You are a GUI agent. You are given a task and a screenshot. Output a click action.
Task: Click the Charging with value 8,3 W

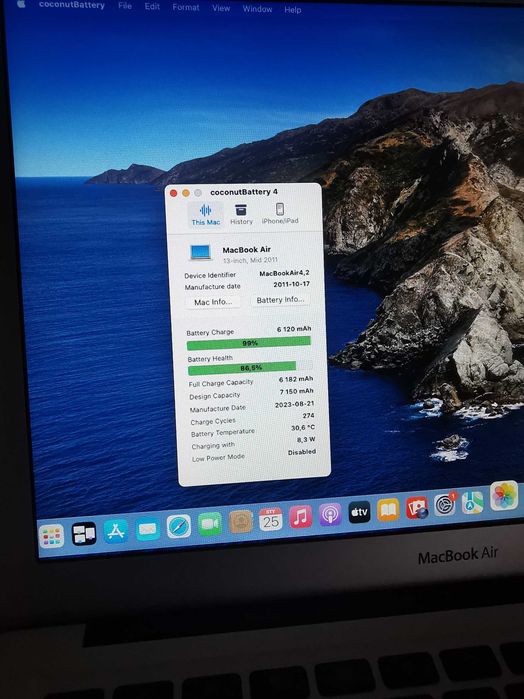[306, 440]
